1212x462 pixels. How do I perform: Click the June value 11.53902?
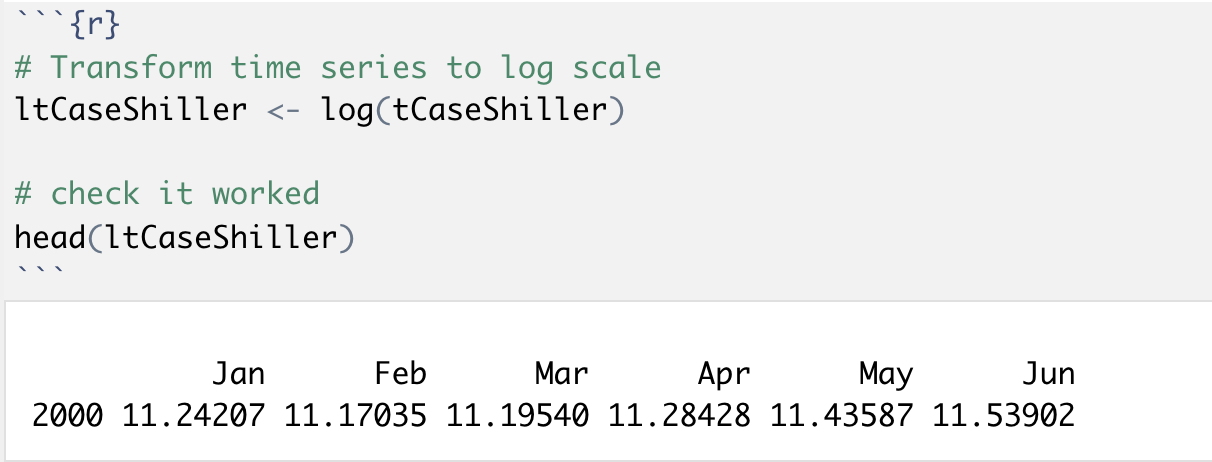1004,415
